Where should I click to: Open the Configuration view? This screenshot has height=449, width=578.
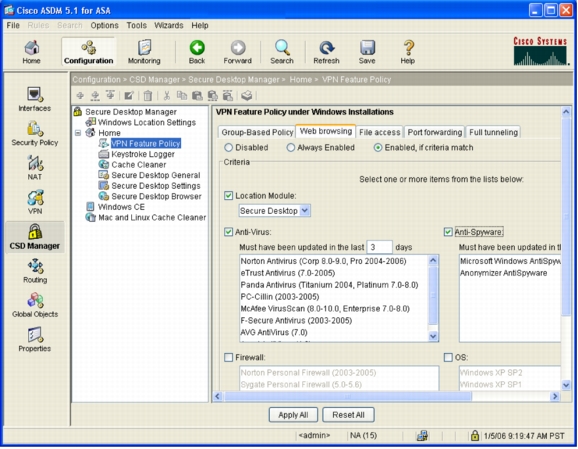coord(88,52)
